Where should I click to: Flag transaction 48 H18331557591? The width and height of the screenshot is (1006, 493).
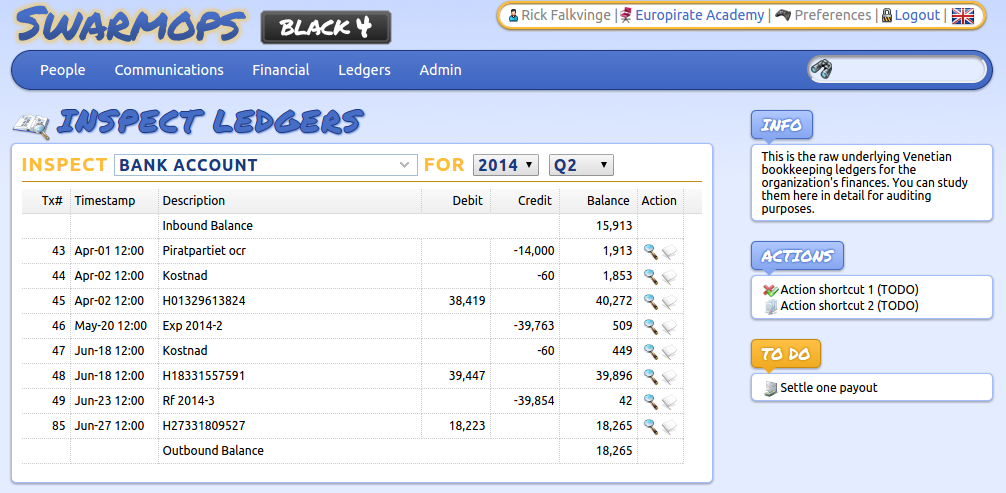tap(669, 377)
